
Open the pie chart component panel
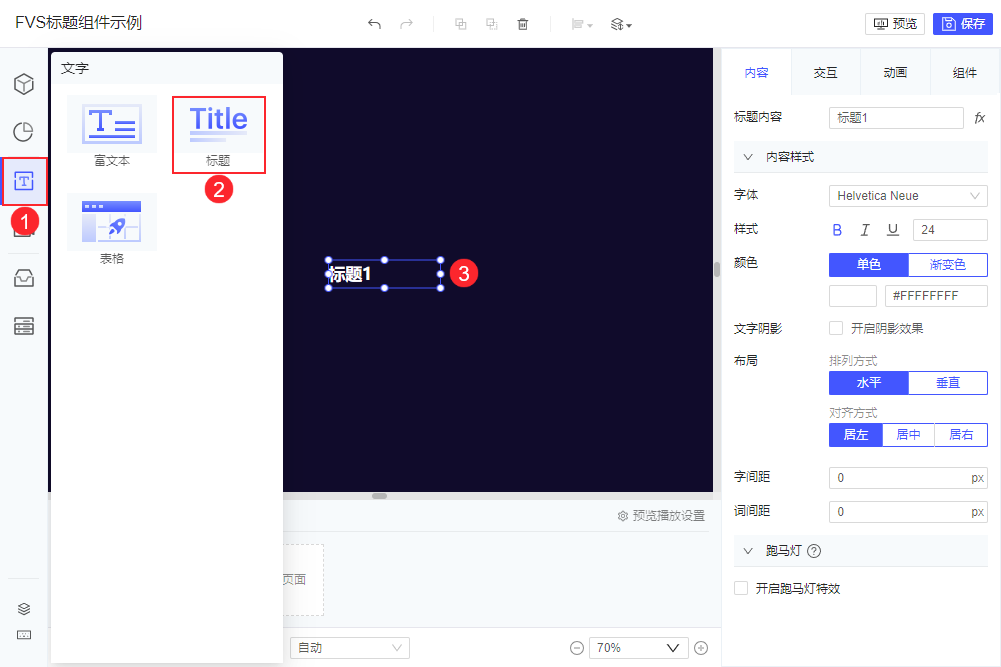24,132
